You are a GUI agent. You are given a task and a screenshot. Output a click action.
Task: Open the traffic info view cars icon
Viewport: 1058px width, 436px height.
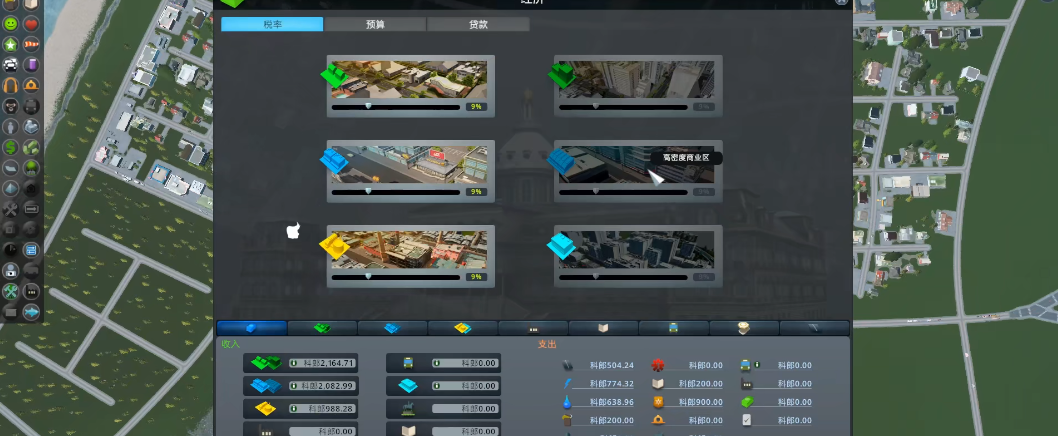(x=11, y=65)
